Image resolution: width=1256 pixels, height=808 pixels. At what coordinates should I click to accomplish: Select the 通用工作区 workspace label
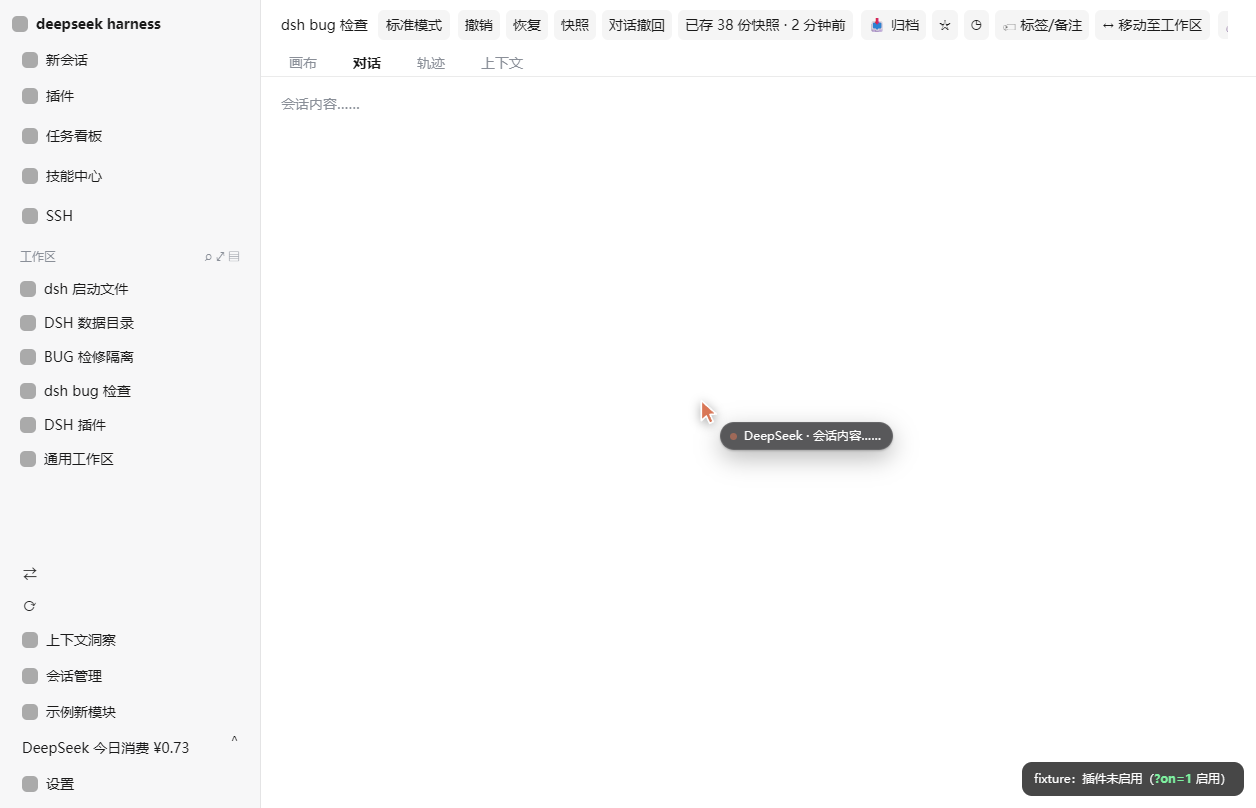click(x=79, y=459)
